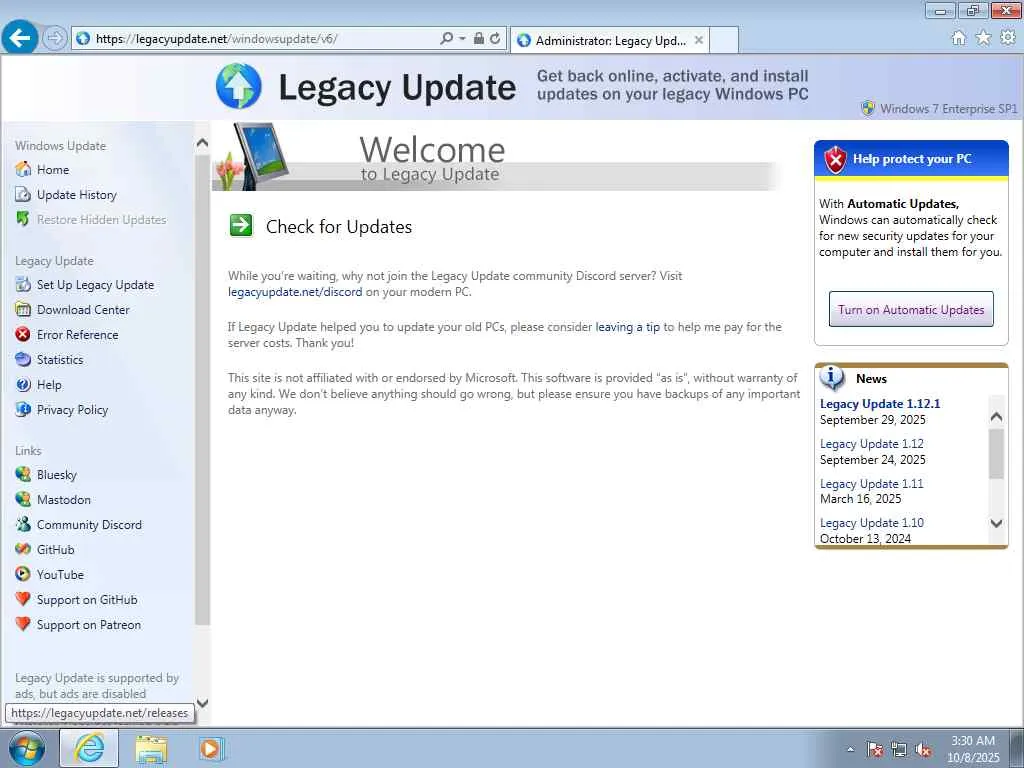Click the Statistics icon in sidebar
1024x768 pixels.
[x=23, y=359]
